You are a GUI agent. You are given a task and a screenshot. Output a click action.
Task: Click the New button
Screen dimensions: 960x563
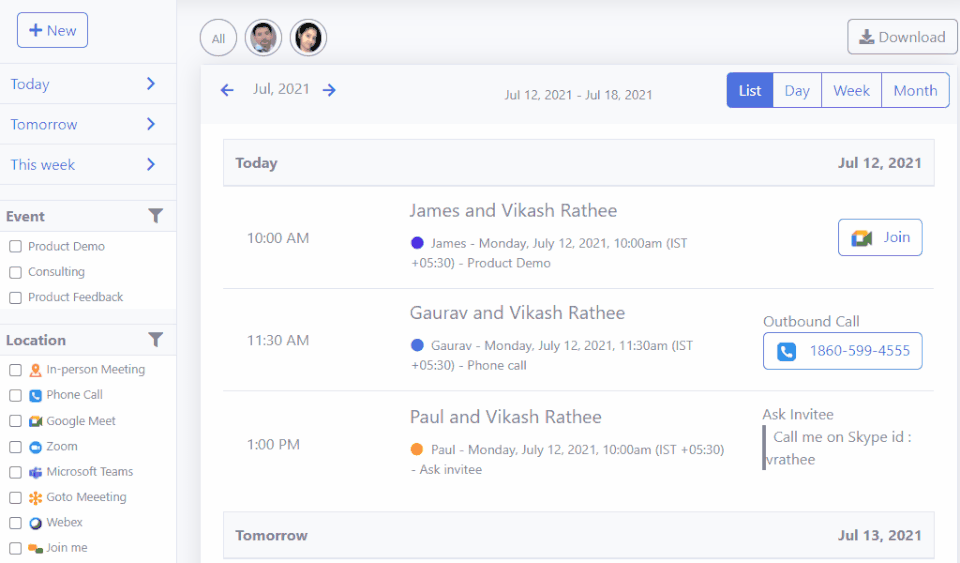pyautogui.click(x=52, y=30)
